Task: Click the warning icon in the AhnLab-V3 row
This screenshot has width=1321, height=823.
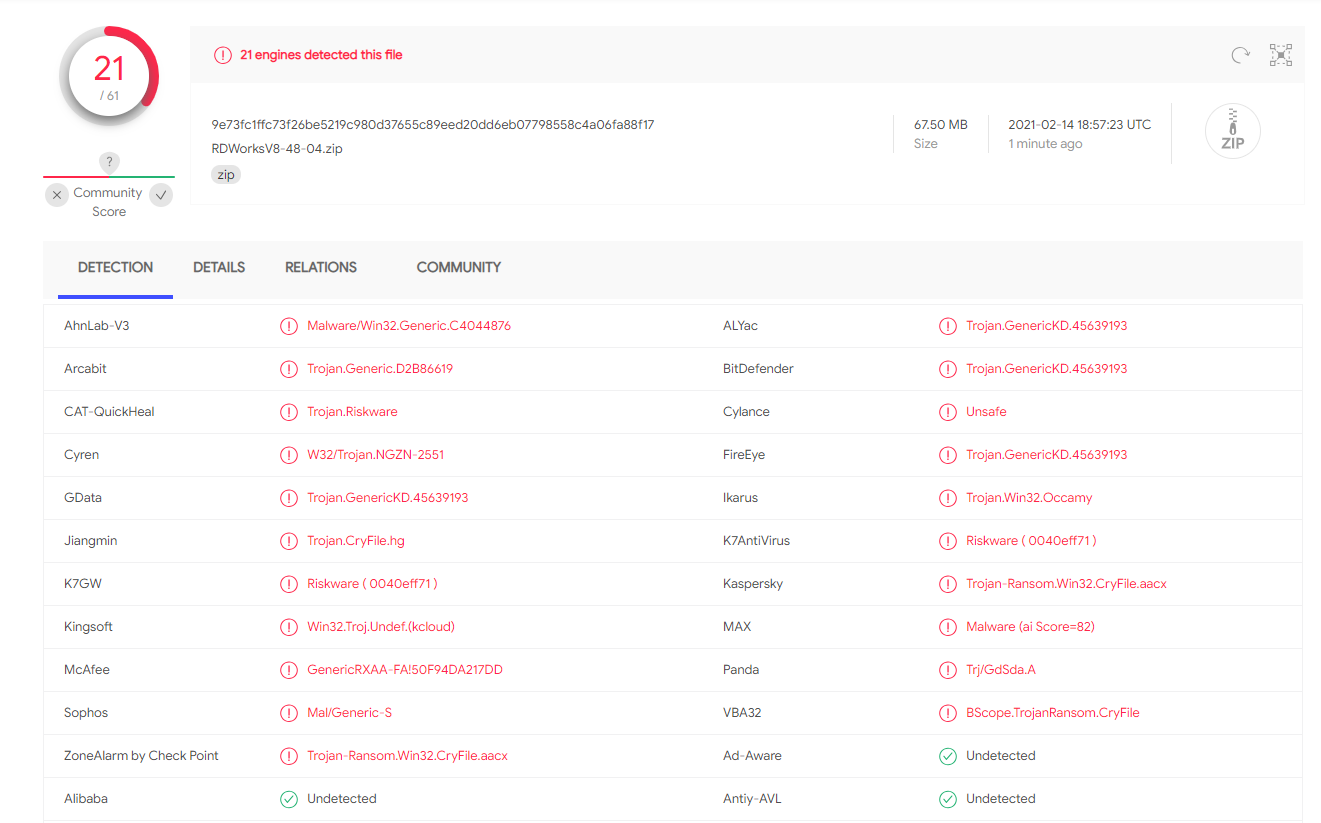Action: 289,326
